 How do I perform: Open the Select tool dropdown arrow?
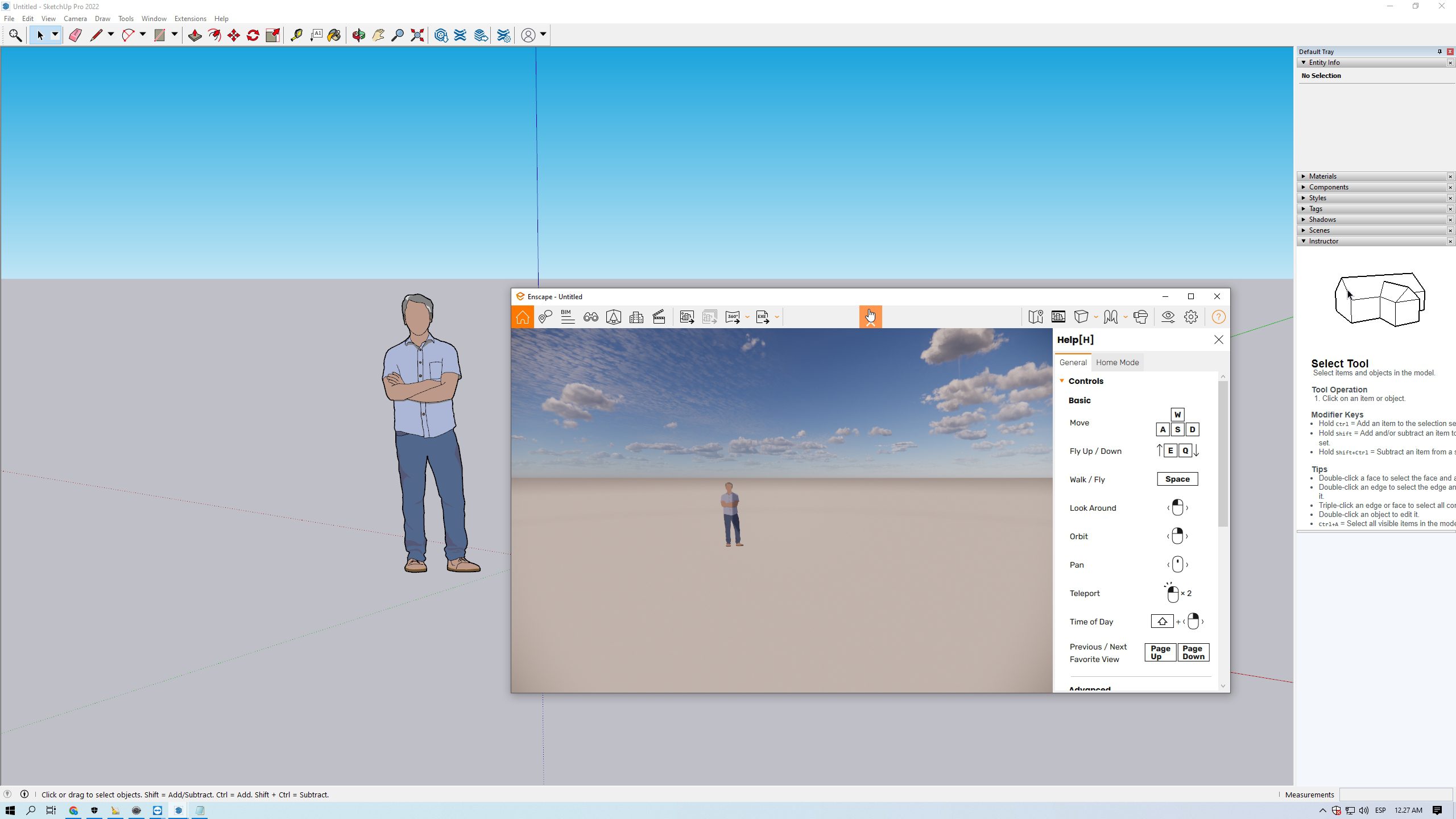[55, 35]
